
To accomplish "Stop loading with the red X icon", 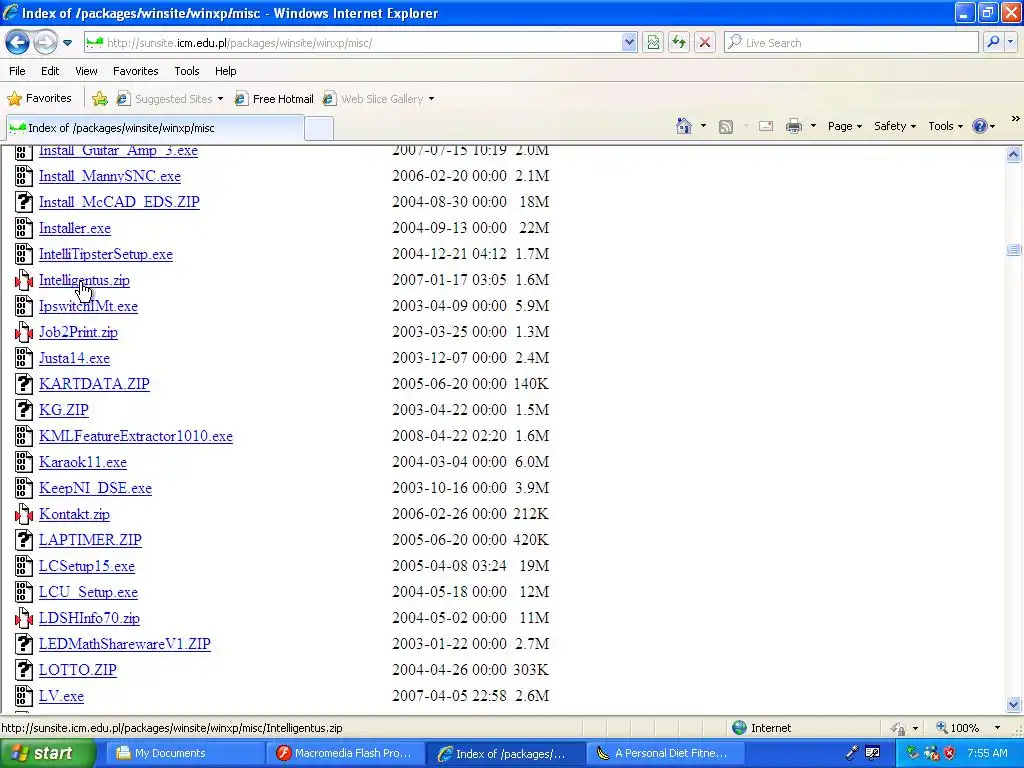I will click(705, 43).
